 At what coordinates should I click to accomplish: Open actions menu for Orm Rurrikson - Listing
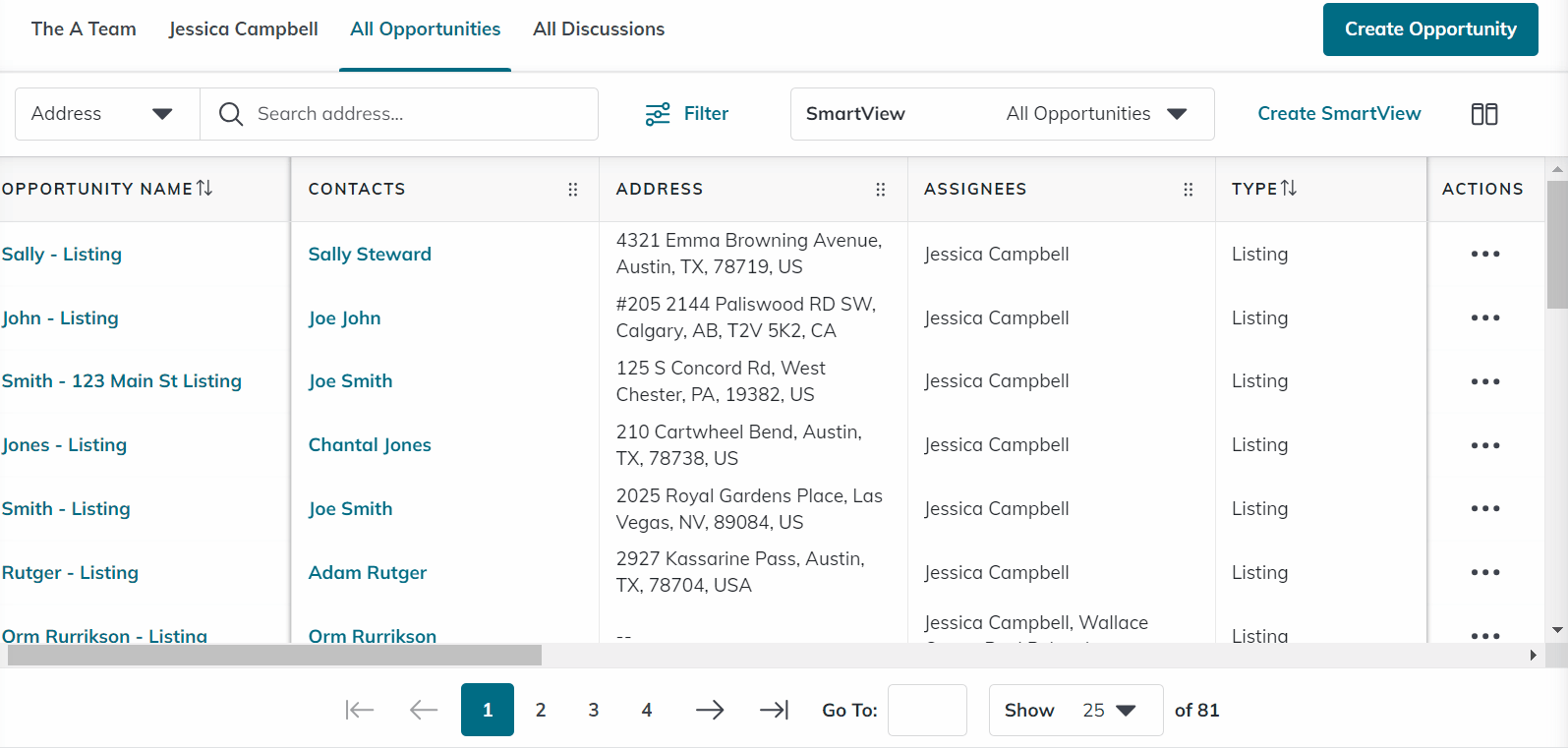[1485, 636]
